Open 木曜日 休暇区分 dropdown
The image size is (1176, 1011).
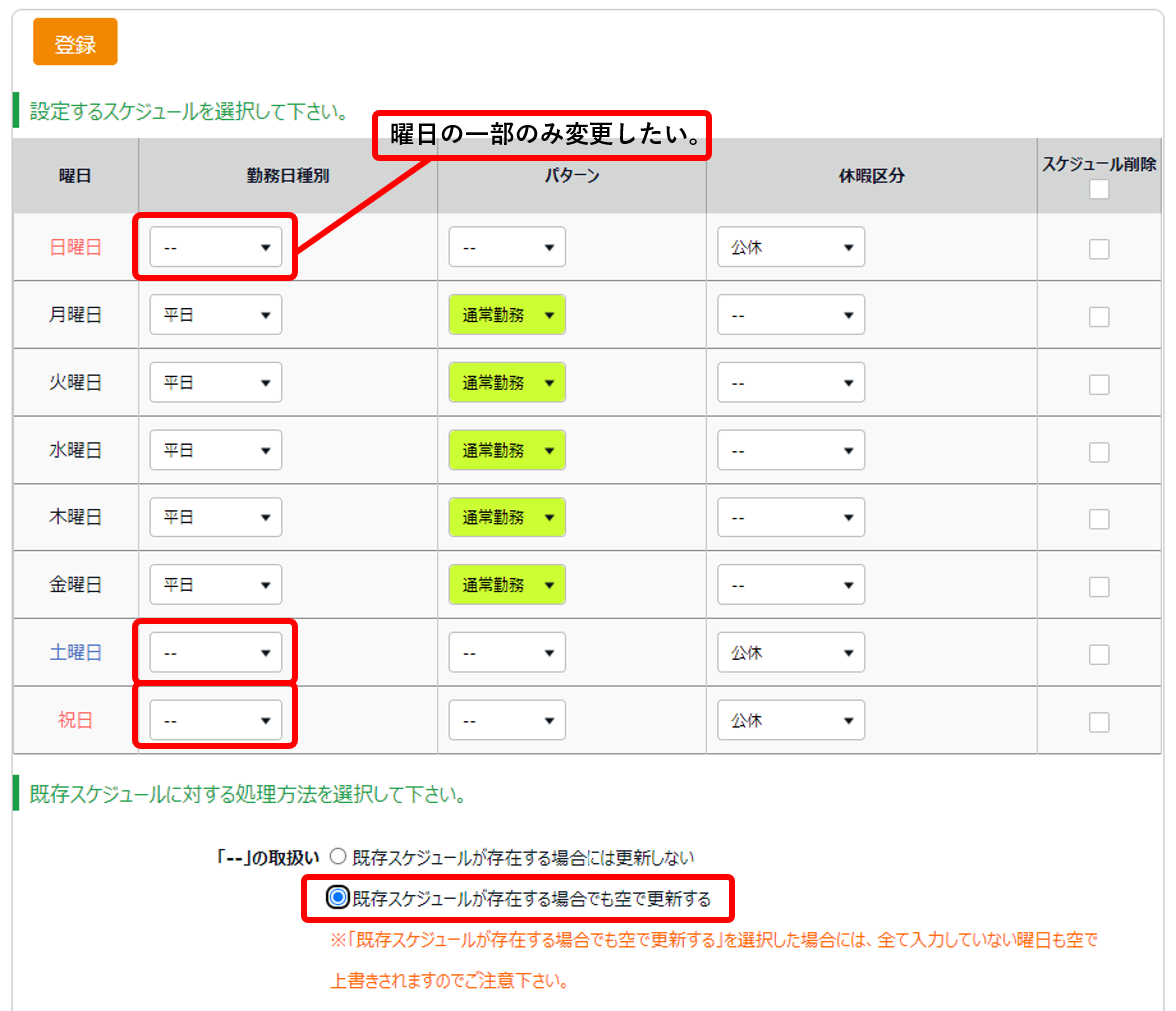click(x=790, y=517)
